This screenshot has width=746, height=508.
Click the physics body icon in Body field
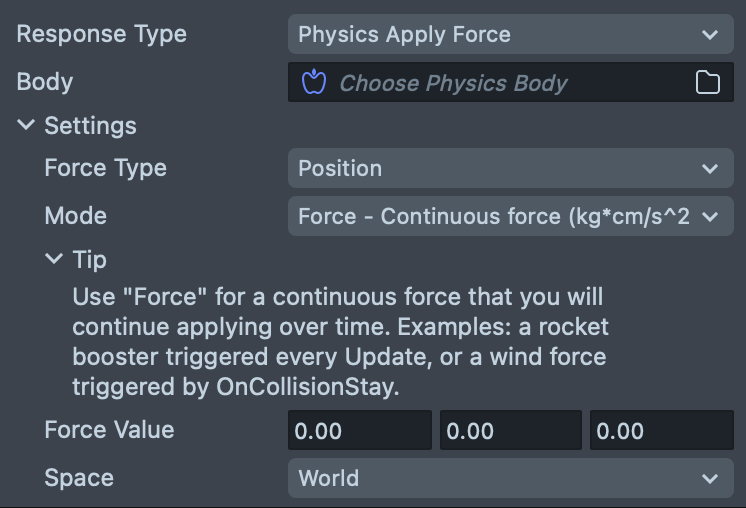(x=314, y=82)
